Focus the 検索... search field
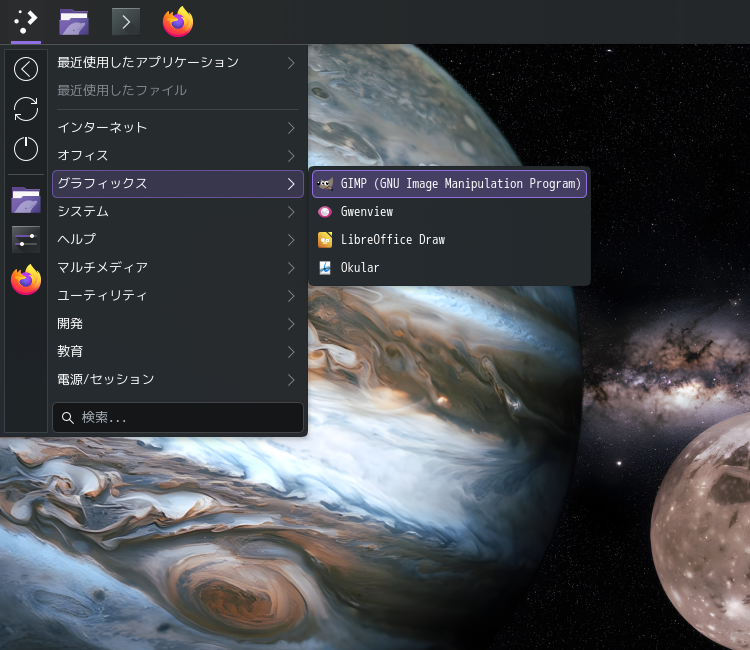The width and height of the screenshot is (750, 650). pos(178,418)
